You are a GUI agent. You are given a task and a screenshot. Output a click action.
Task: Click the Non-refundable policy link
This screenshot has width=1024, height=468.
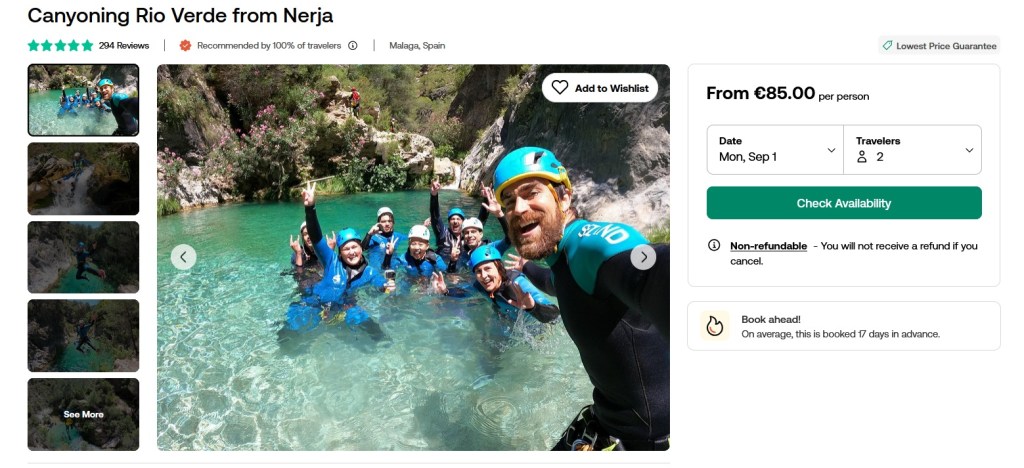768,245
